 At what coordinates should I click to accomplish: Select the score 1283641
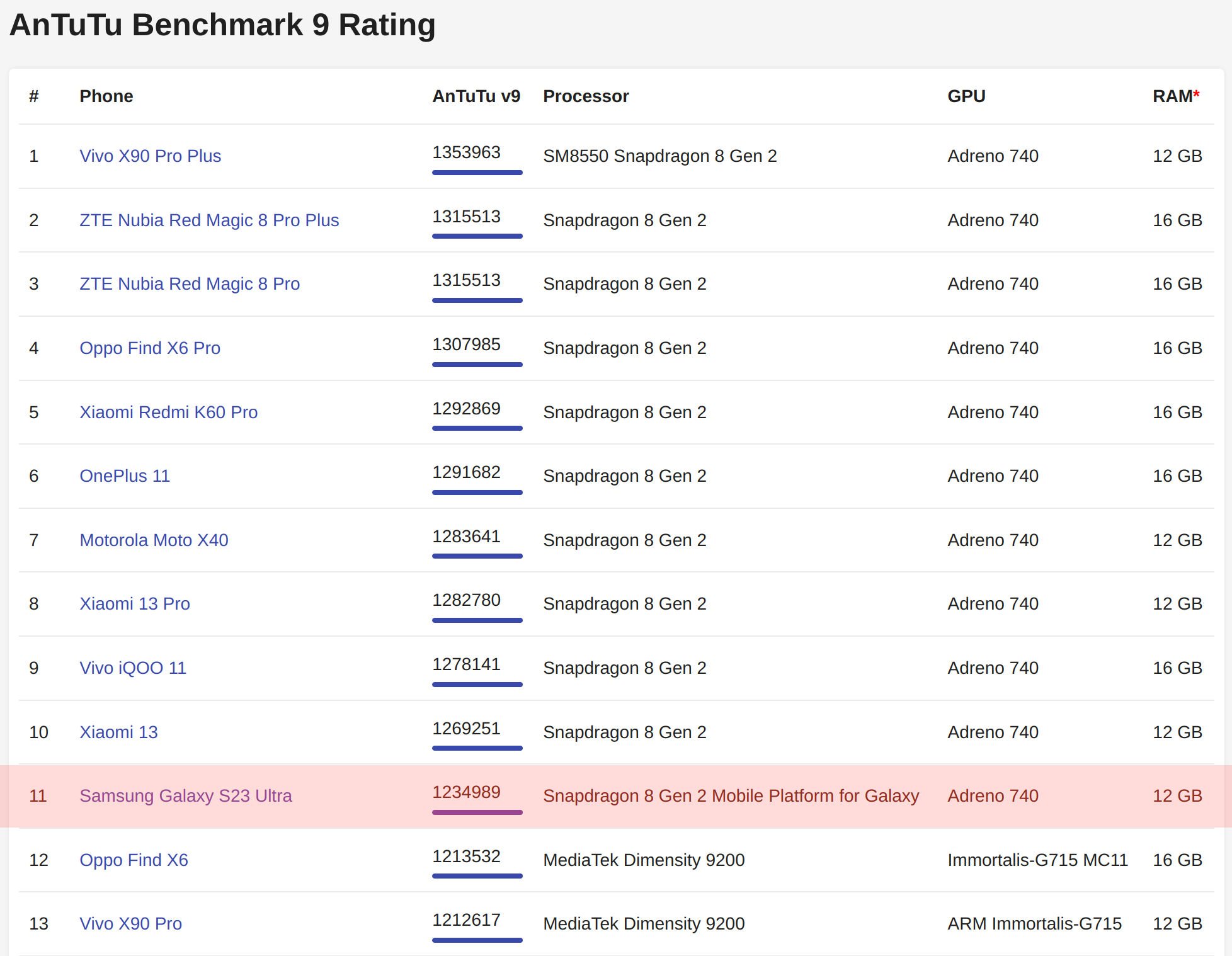[x=466, y=537]
